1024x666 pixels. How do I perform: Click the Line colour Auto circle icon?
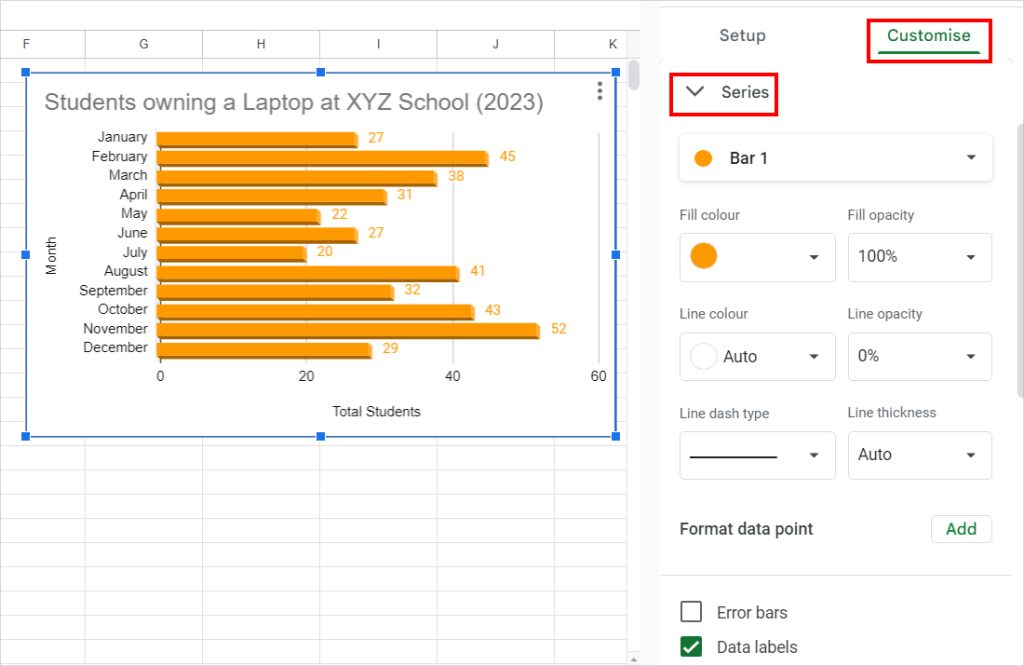pyautogui.click(x=703, y=356)
